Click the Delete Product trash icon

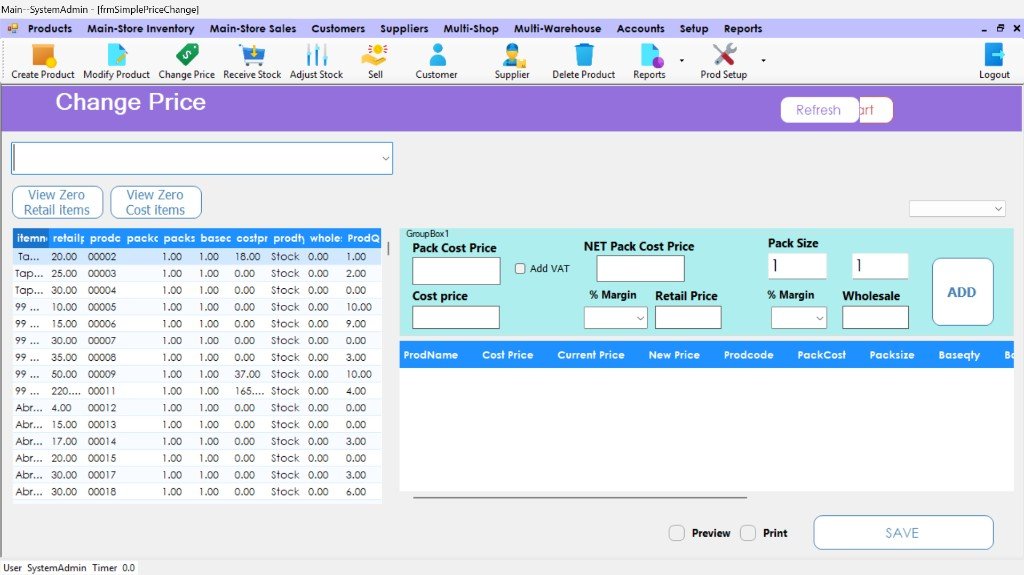click(x=584, y=61)
